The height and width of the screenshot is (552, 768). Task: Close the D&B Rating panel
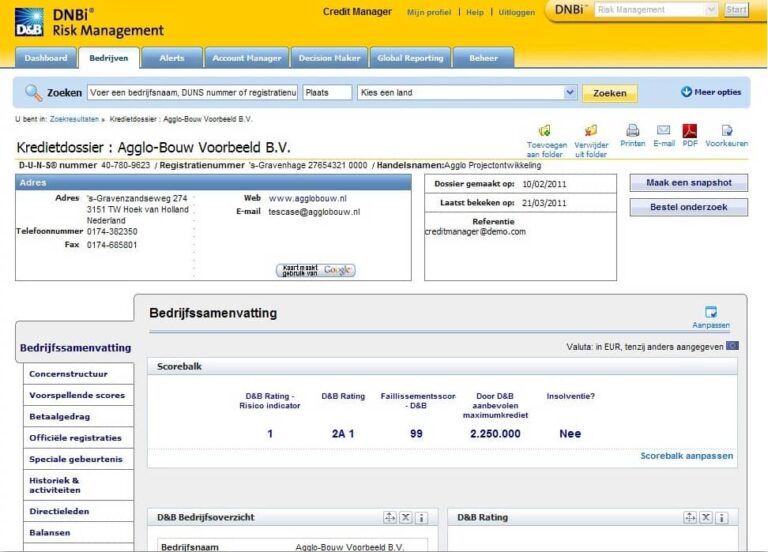(x=706, y=517)
